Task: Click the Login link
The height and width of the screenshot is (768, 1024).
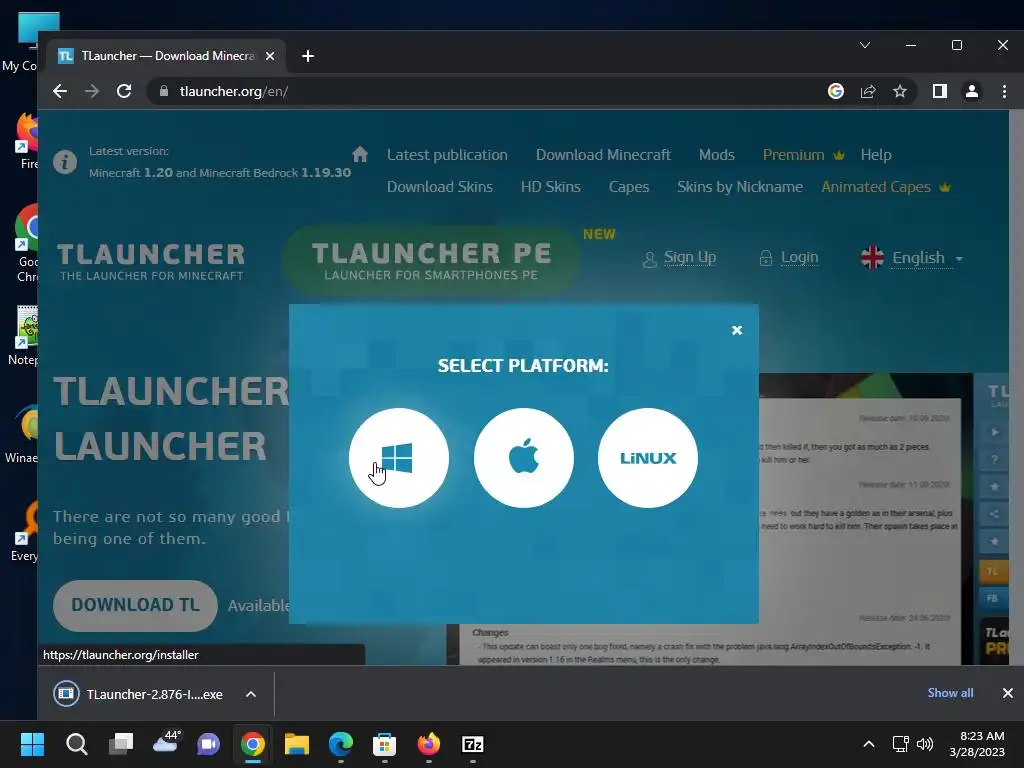Action: pos(799,257)
